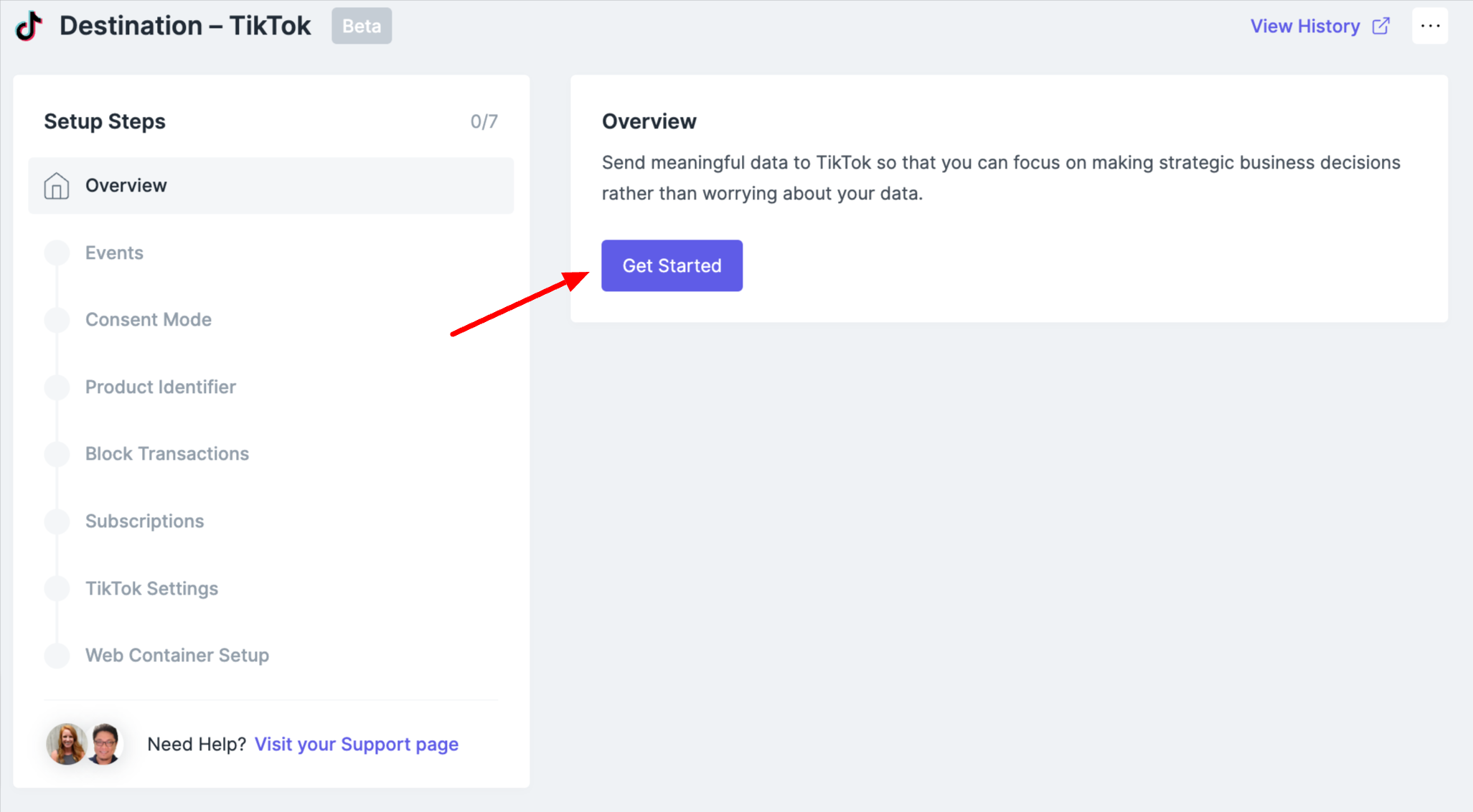Select the Subscriptions step circle
The height and width of the screenshot is (812, 1473).
[57, 521]
